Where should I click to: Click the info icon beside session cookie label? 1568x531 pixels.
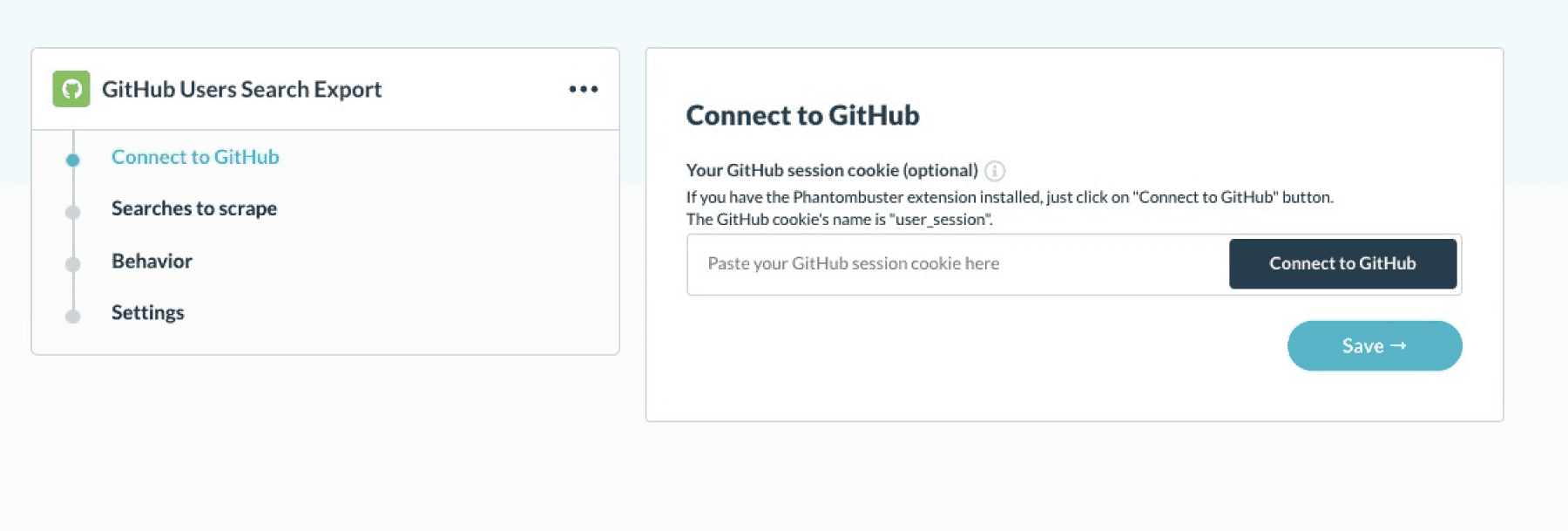(995, 171)
